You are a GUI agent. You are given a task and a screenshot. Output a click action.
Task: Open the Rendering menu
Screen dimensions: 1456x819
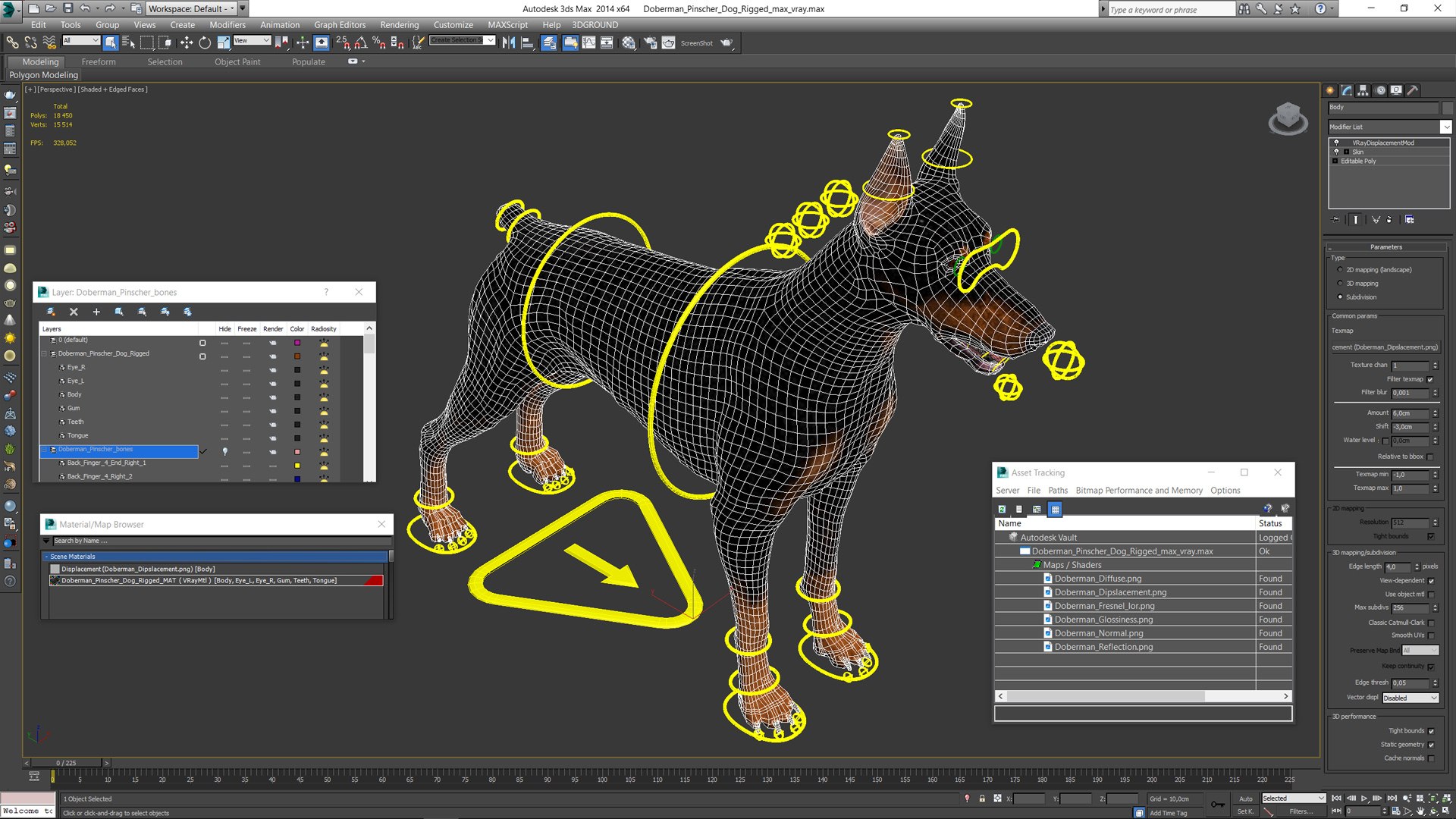(399, 24)
